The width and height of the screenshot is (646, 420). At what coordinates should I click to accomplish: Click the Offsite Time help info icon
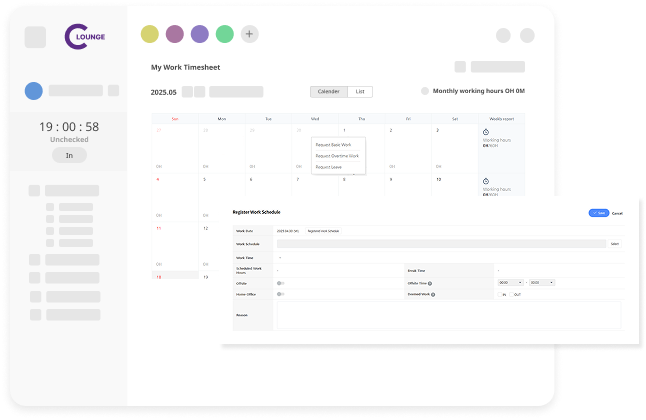click(430, 284)
